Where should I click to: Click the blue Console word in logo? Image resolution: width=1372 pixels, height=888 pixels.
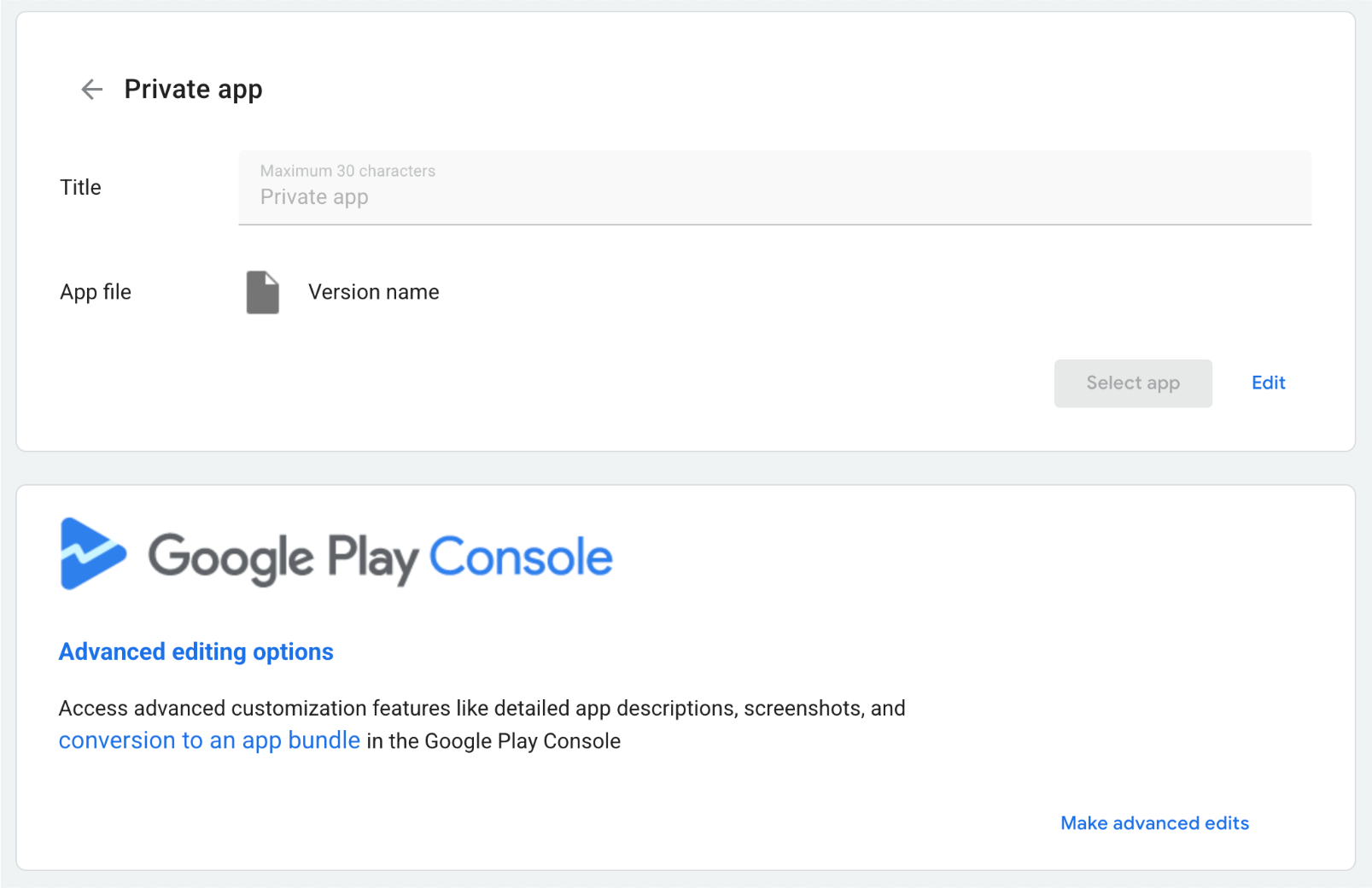click(520, 558)
